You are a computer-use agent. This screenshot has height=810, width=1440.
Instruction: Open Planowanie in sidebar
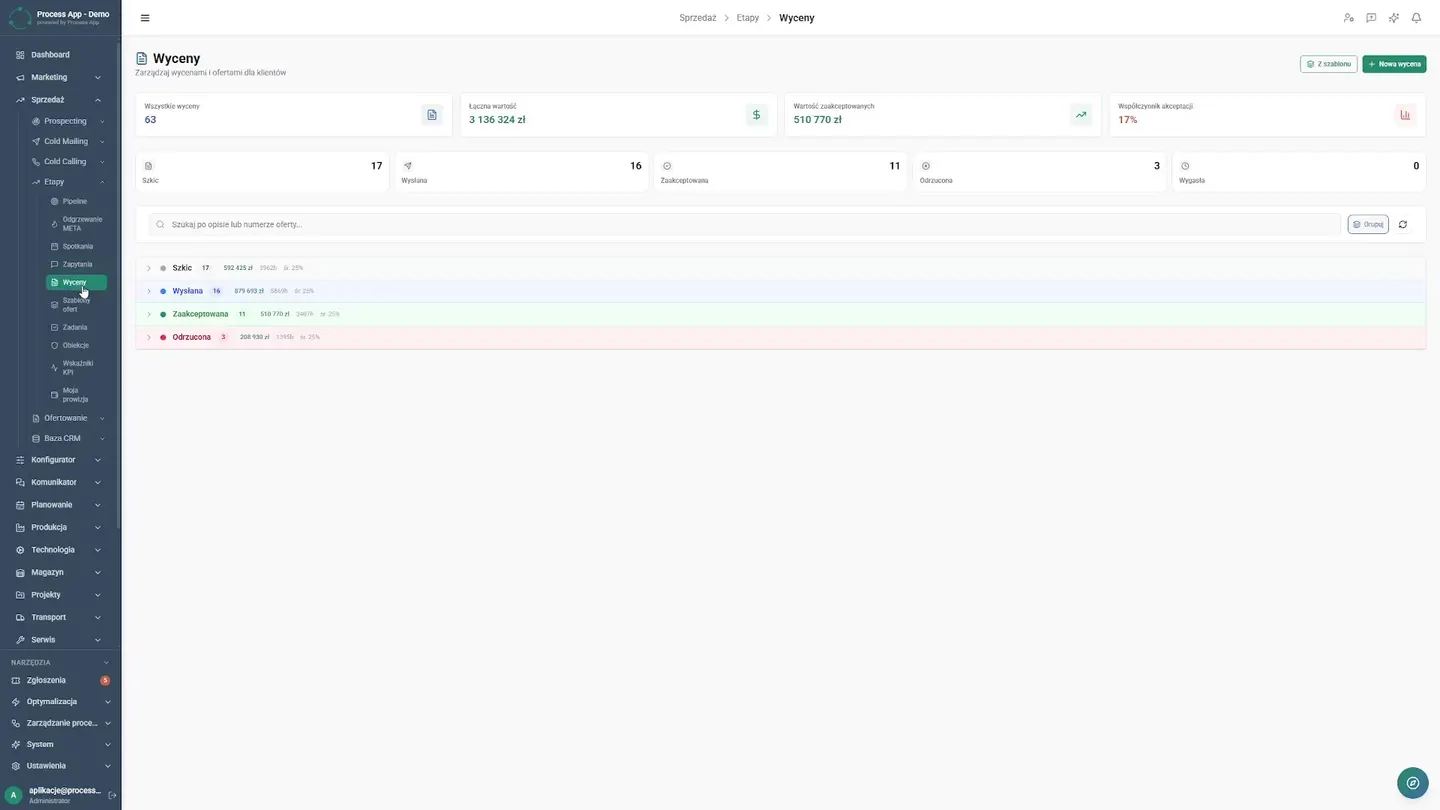pyautogui.click(x=60, y=505)
